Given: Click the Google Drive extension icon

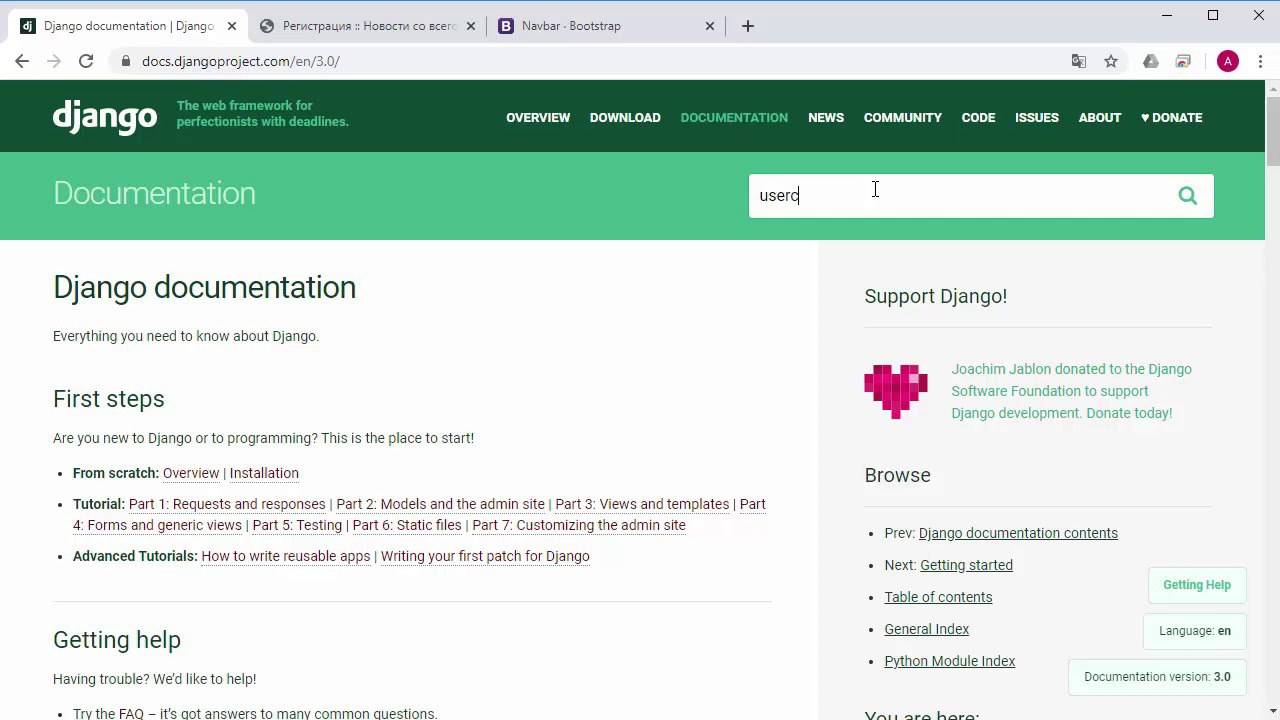Looking at the screenshot, I should [1151, 61].
